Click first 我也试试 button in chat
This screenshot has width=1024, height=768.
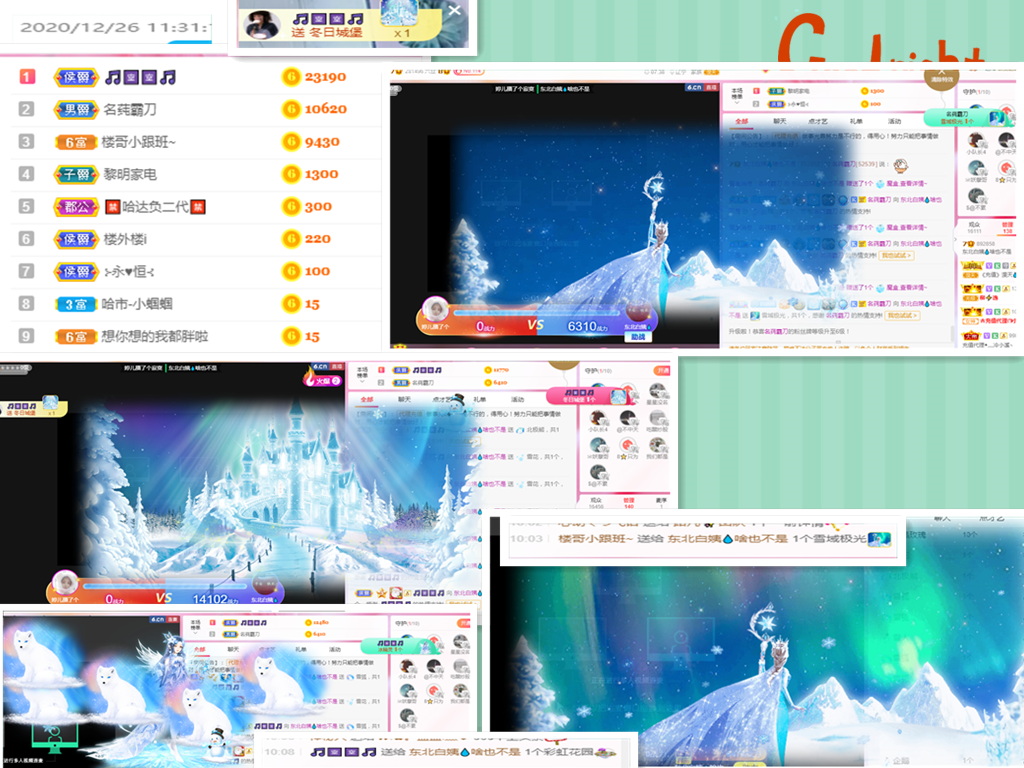pyautogui.click(x=896, y=255)
